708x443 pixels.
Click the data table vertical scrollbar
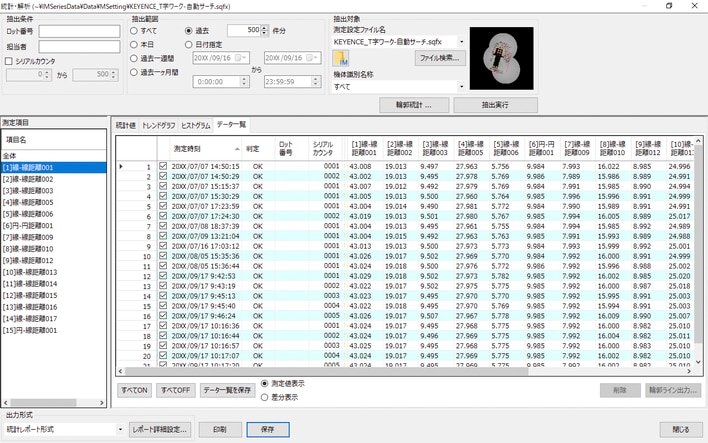[x=698, y=243]
